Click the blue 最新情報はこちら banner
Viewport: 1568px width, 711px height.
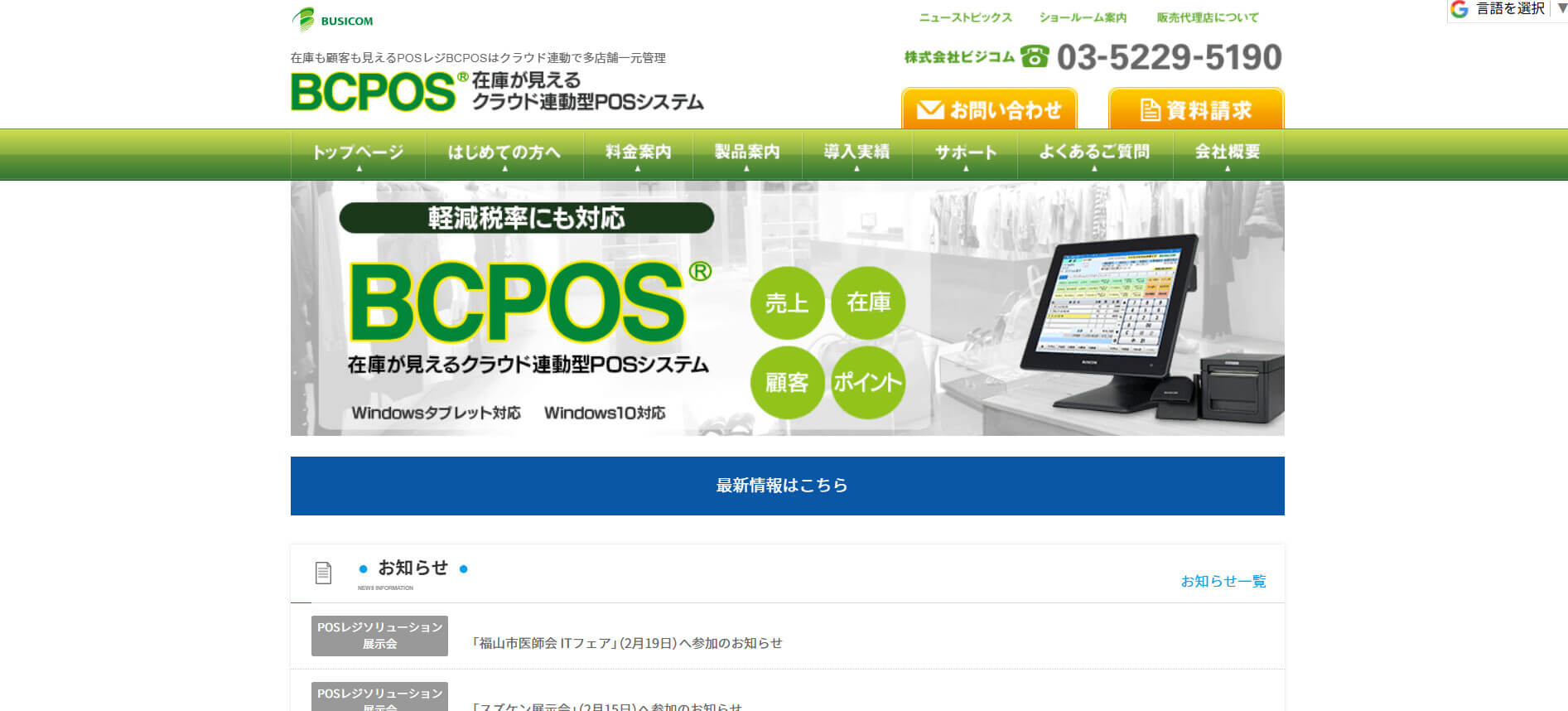point(787,486)
